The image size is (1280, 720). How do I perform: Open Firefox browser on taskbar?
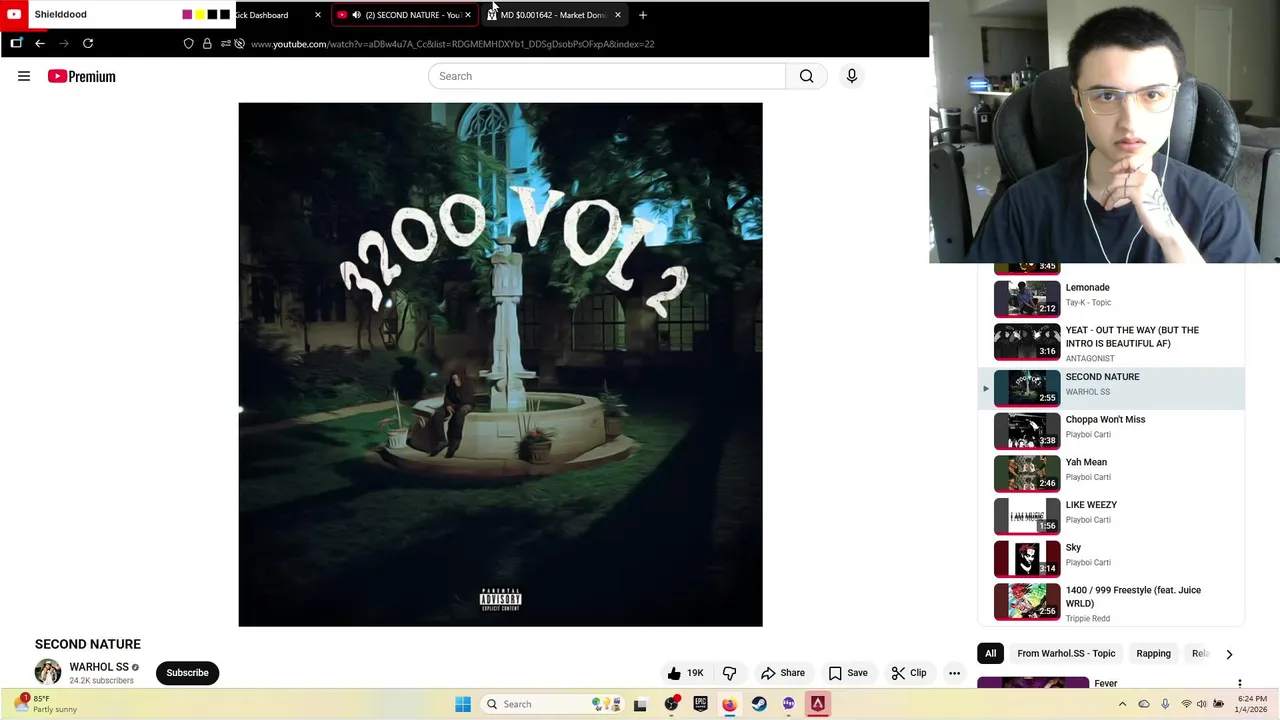729,704
